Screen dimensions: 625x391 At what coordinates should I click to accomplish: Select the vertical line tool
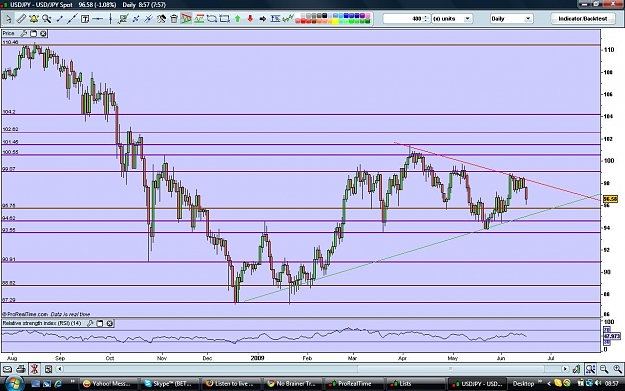[x=110, y=19]
